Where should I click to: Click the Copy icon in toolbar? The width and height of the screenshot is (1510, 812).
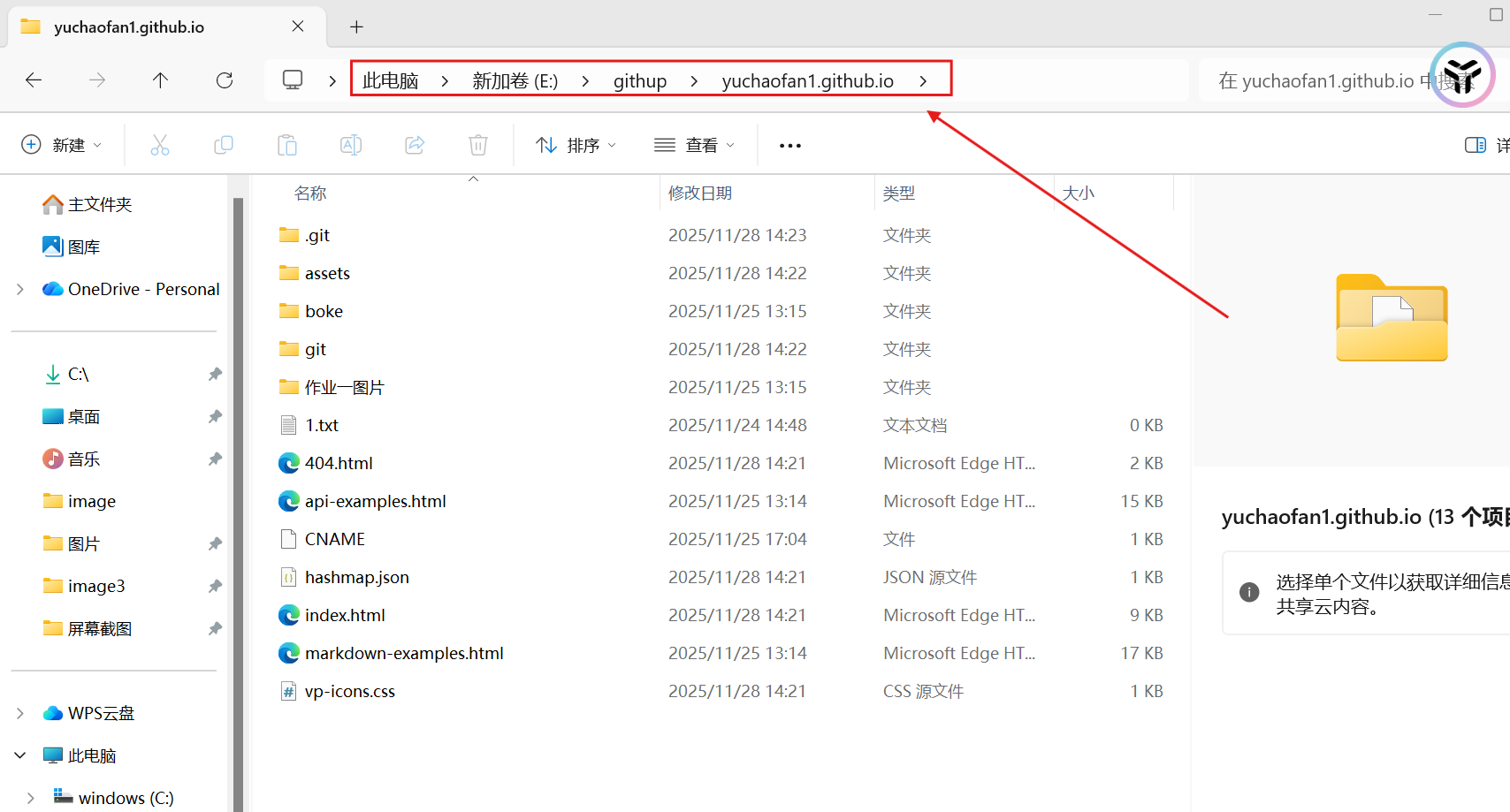[x=224, y=145]
